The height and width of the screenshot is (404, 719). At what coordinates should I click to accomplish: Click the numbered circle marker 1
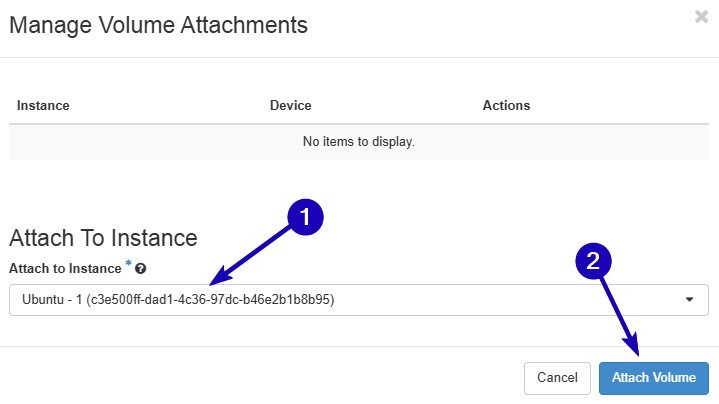pos(305,217)
